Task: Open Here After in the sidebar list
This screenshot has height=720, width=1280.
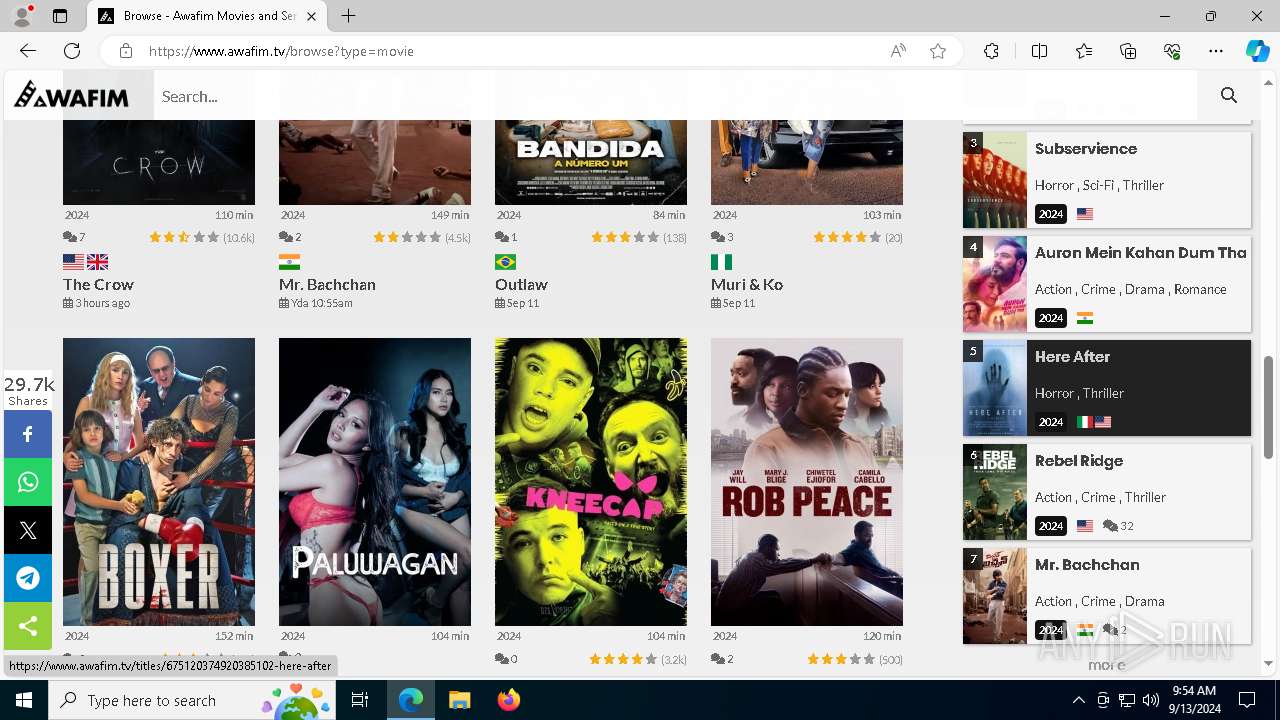Action: click(1072, 357)
